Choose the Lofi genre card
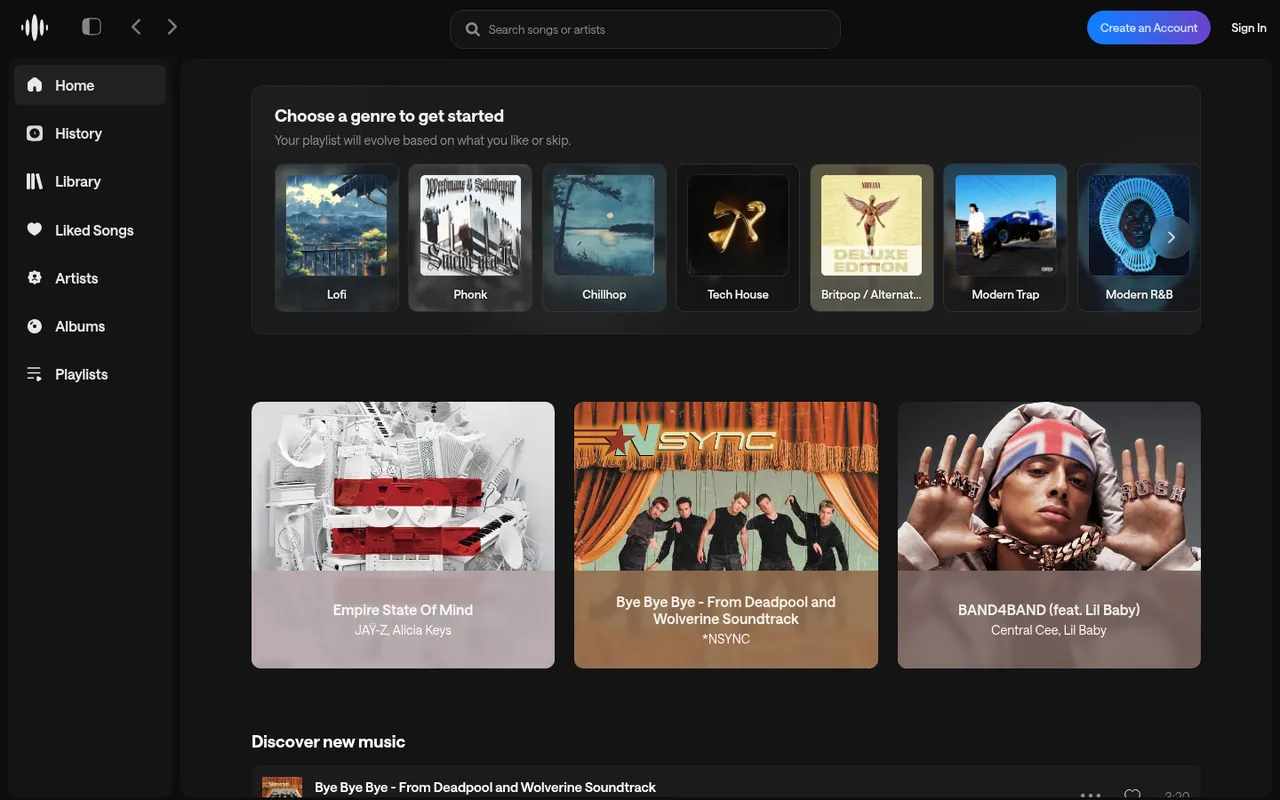This screenshot has width=1280, height=800. (x=337, y=238)
